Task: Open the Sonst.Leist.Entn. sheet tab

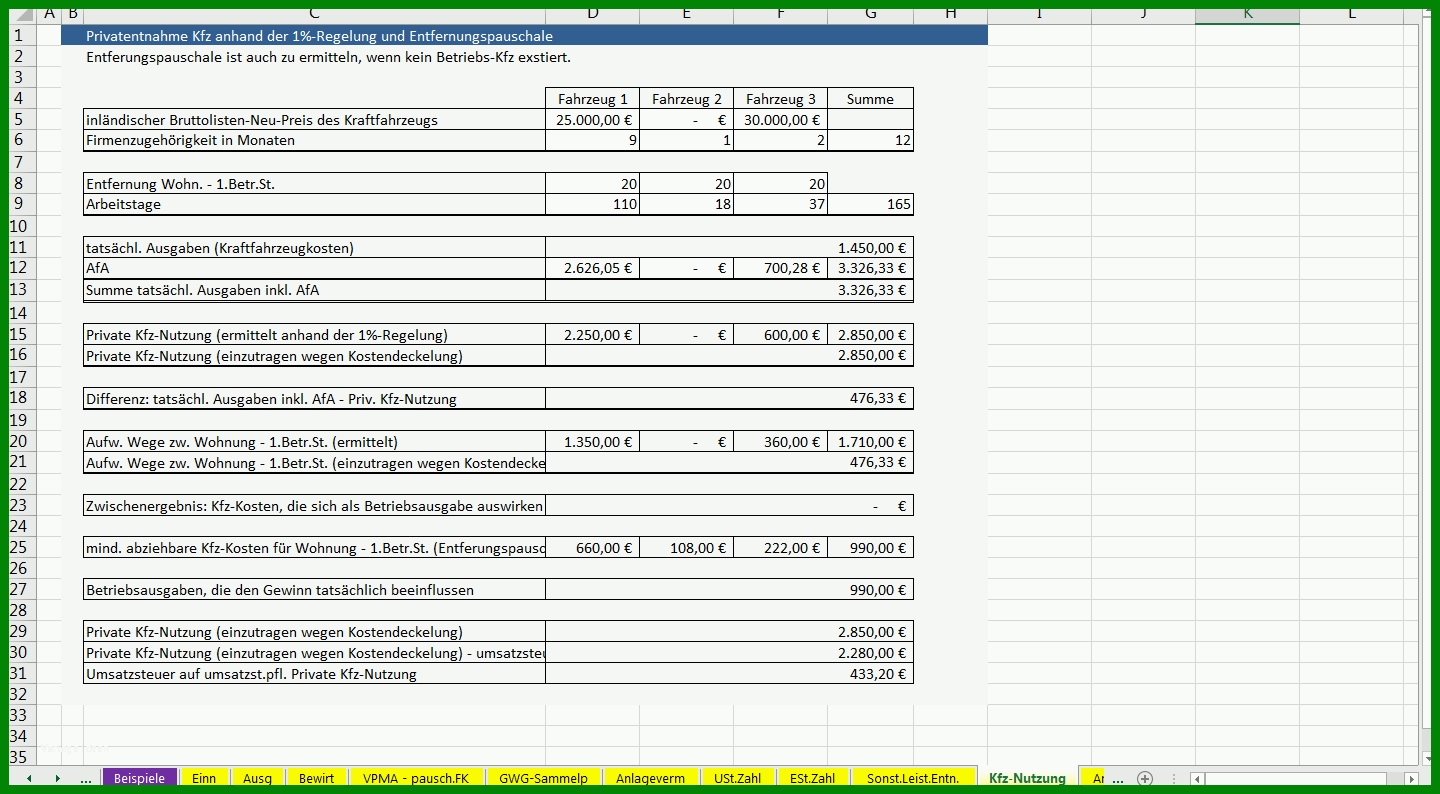Action: [913, 778]
